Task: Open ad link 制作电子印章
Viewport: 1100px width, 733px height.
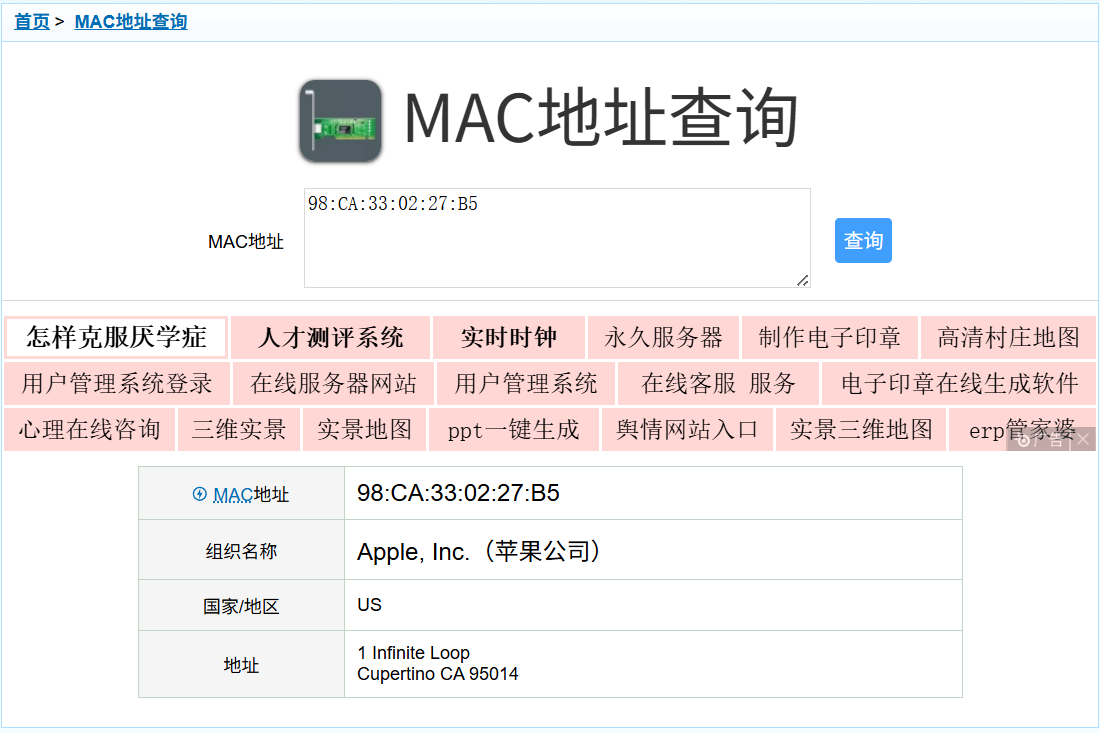Action: [829, 337]
